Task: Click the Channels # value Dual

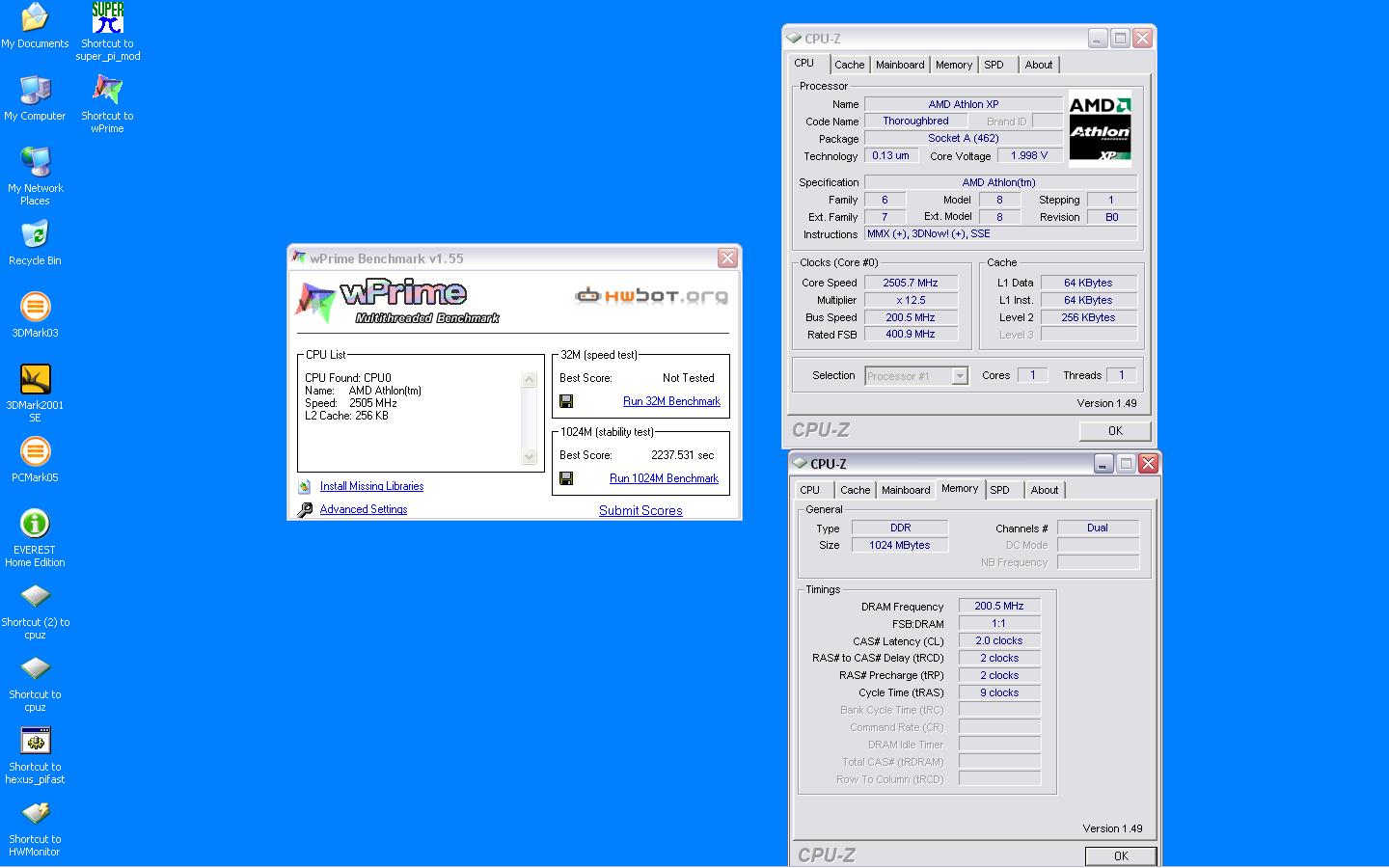Action: (x=1098, y=528)
